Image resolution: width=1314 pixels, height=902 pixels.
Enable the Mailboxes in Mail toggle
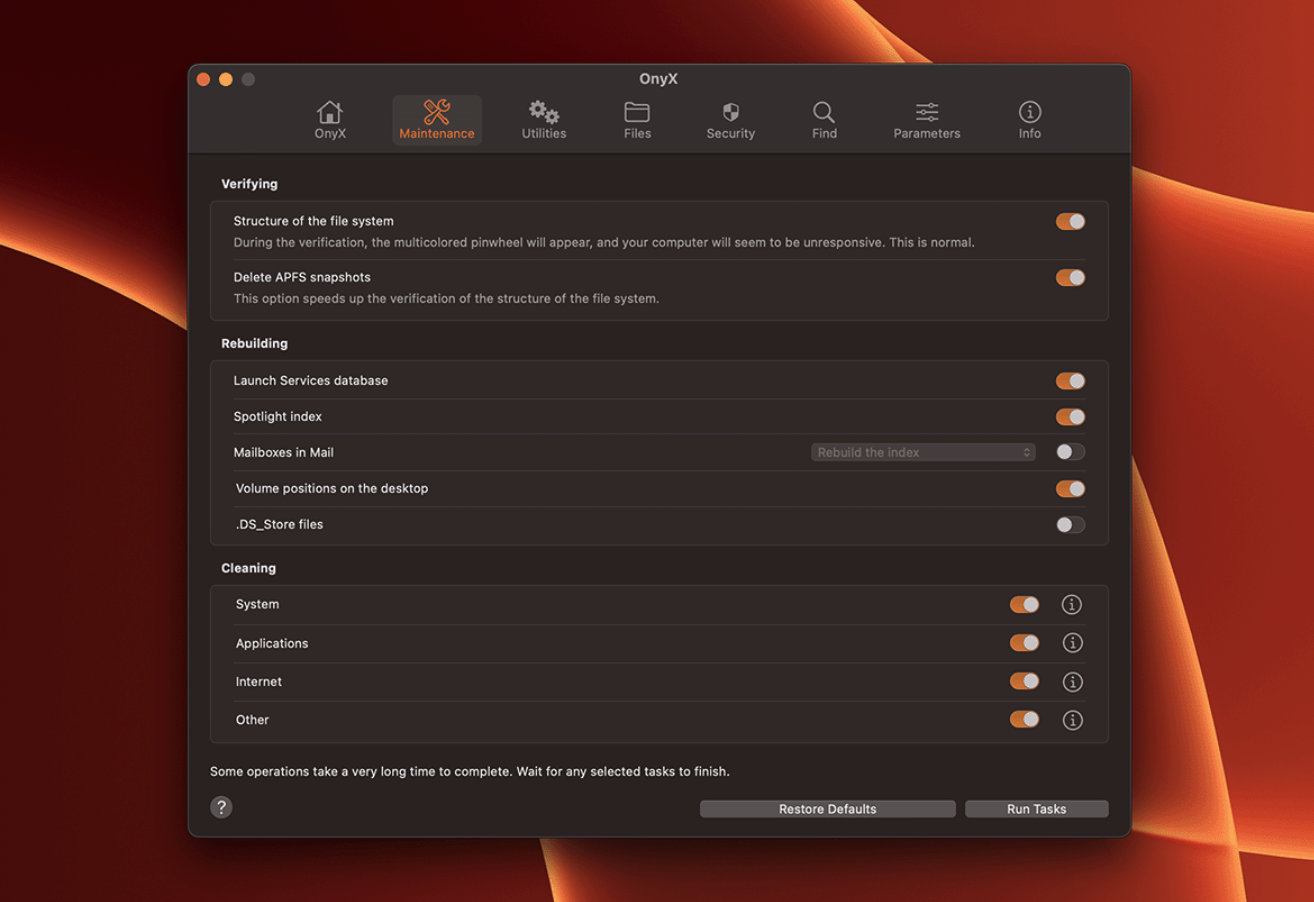click(1070, 453)
